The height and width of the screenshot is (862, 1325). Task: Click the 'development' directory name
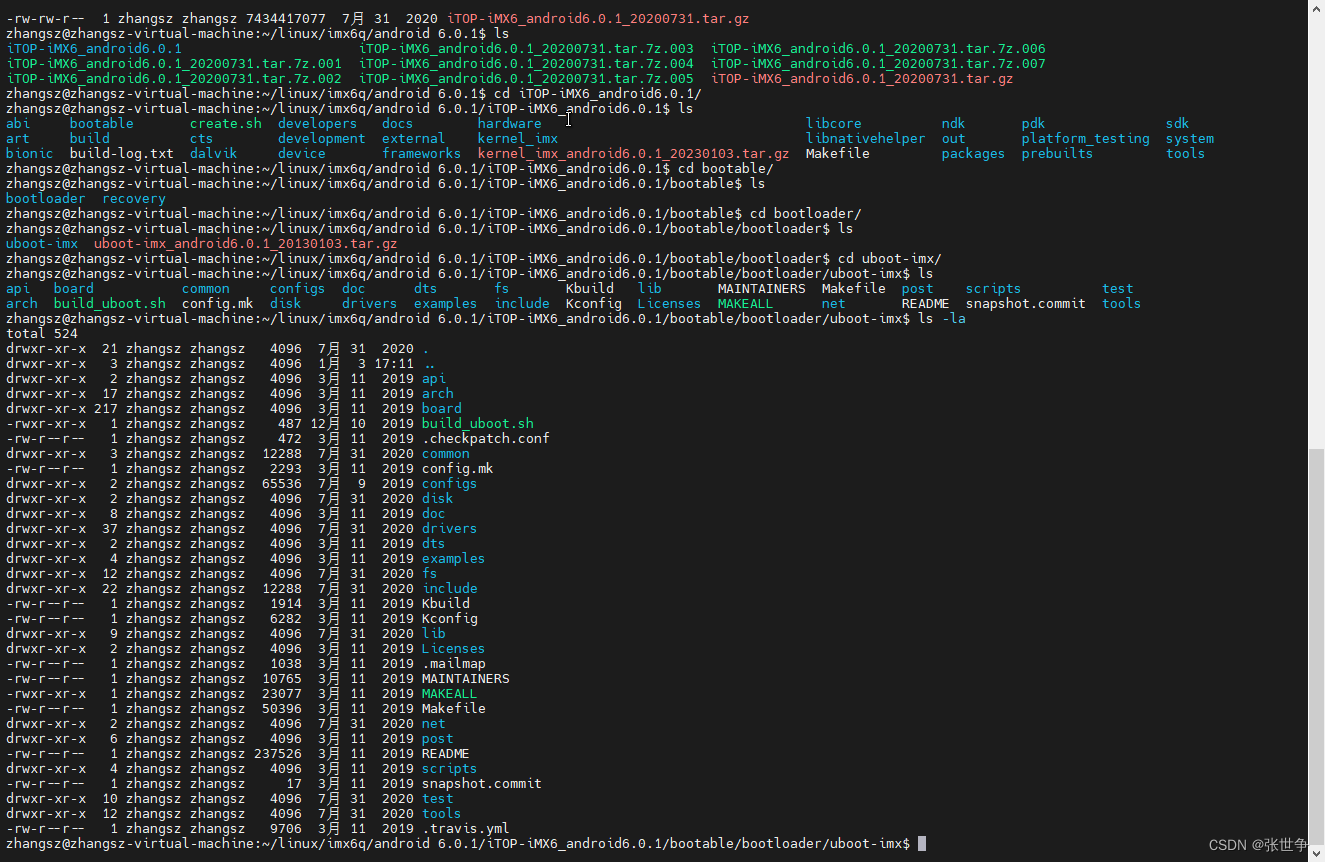click(322, 139)
